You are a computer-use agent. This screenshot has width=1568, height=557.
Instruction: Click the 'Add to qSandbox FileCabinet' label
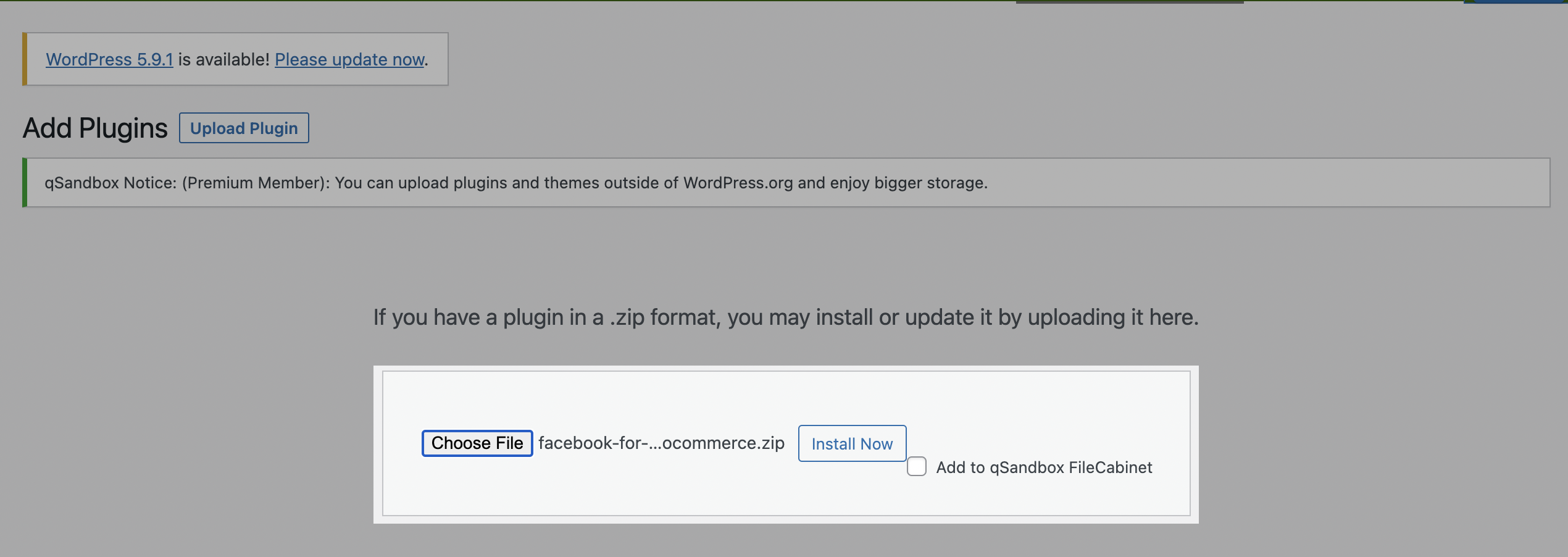pos(1044,467)
